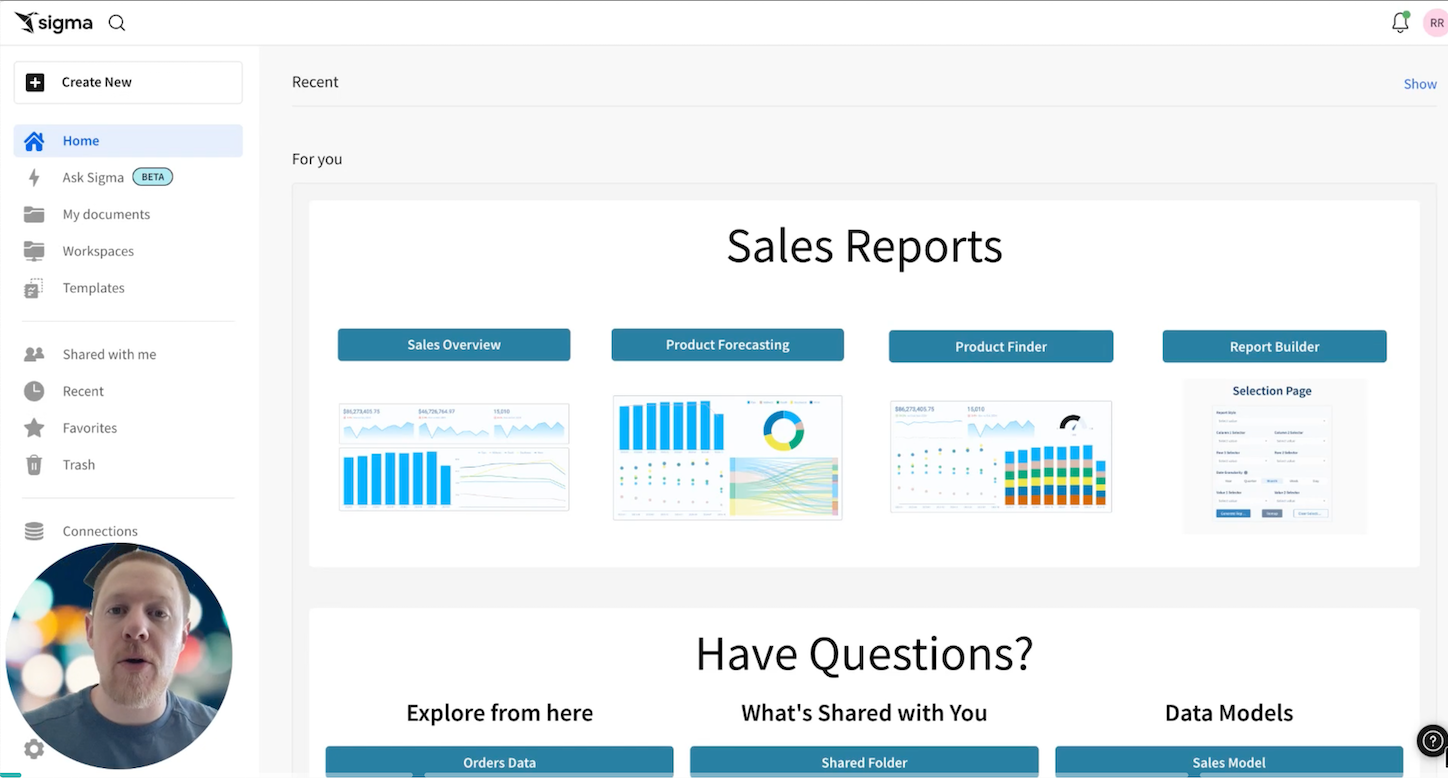This screenshot has height=778, width=1448.
Task: Click the Trash bin icon
Action: pos(34,465)
